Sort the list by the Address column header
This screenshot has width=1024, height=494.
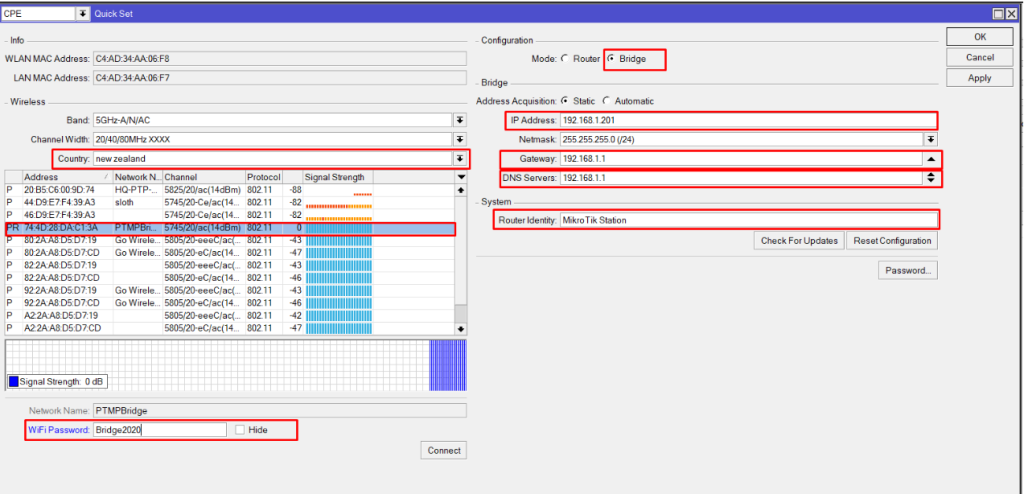tap(65, 177)
